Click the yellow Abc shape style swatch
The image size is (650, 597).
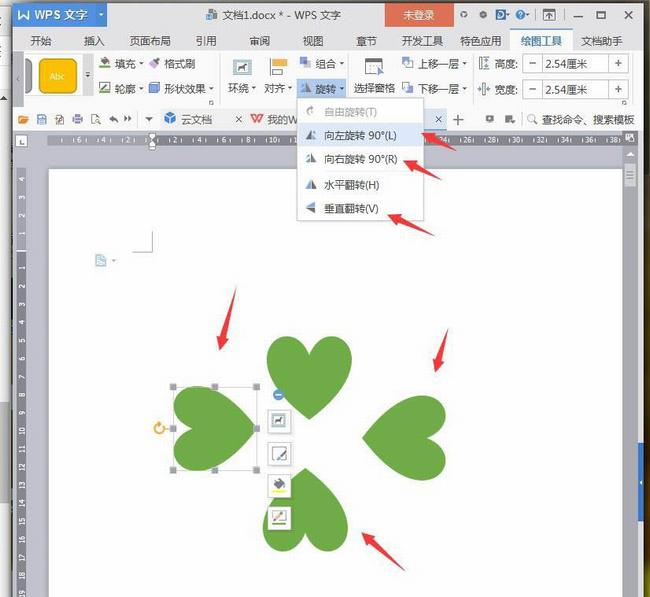pos(57,76)
